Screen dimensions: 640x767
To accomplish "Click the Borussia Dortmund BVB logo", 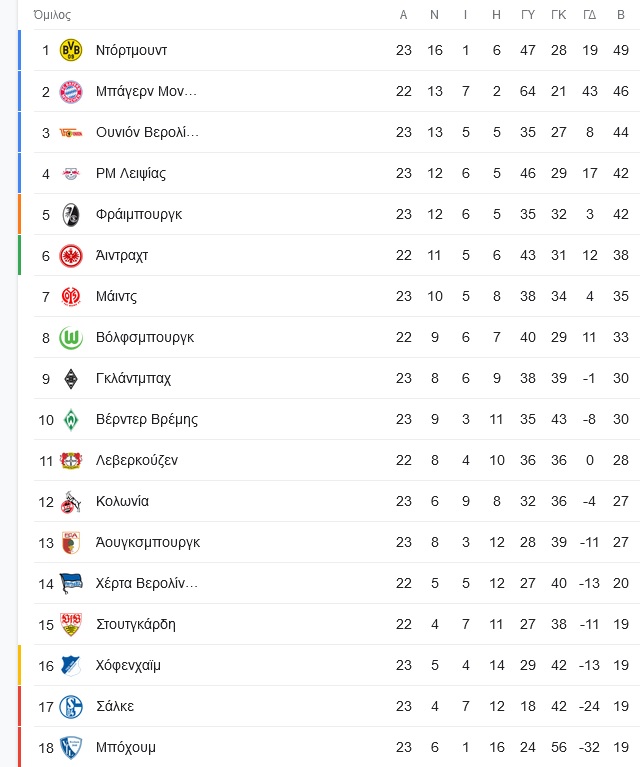I will 71,50.
